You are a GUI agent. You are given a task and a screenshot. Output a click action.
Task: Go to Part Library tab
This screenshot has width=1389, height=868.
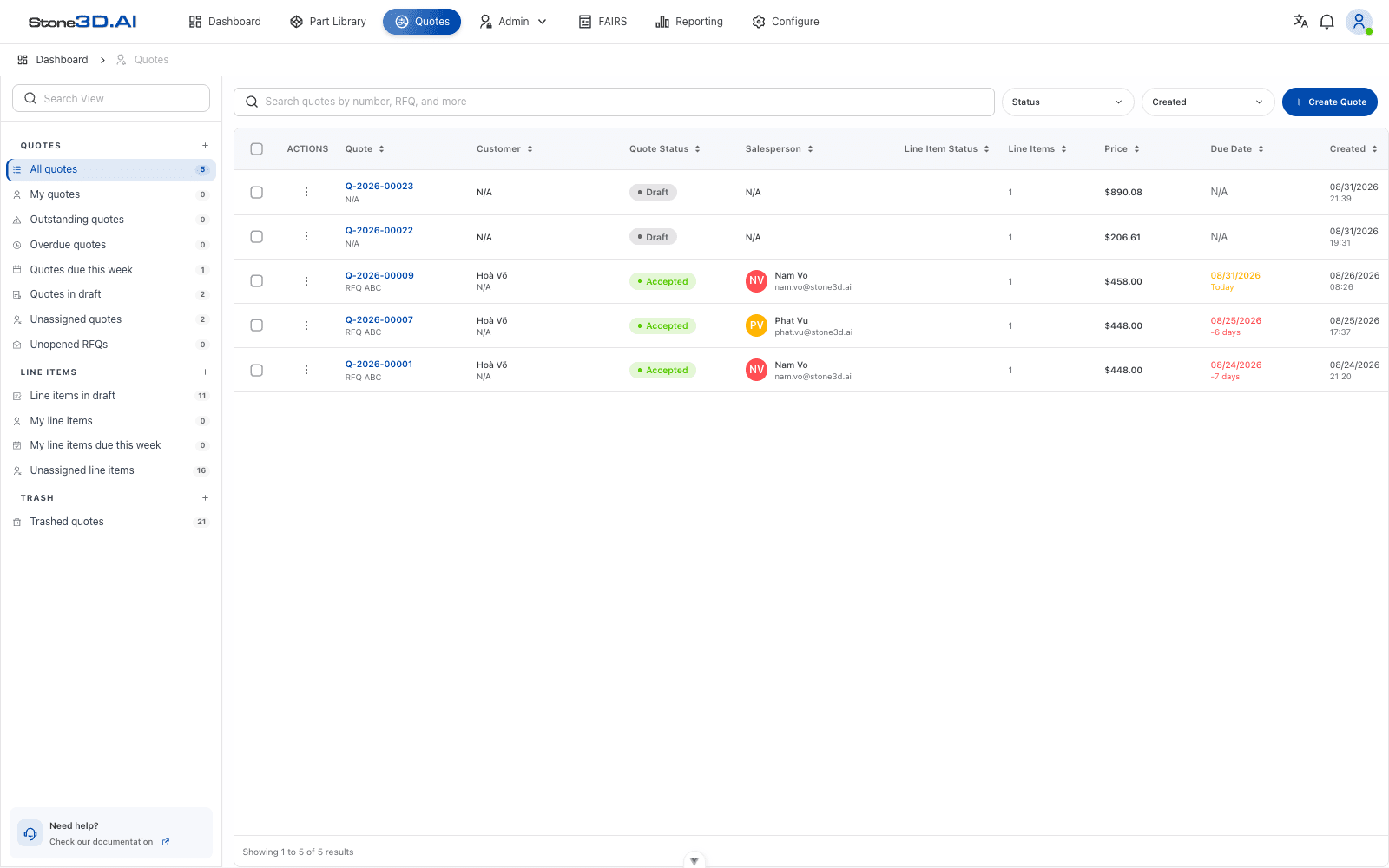[x=328, y=22]
